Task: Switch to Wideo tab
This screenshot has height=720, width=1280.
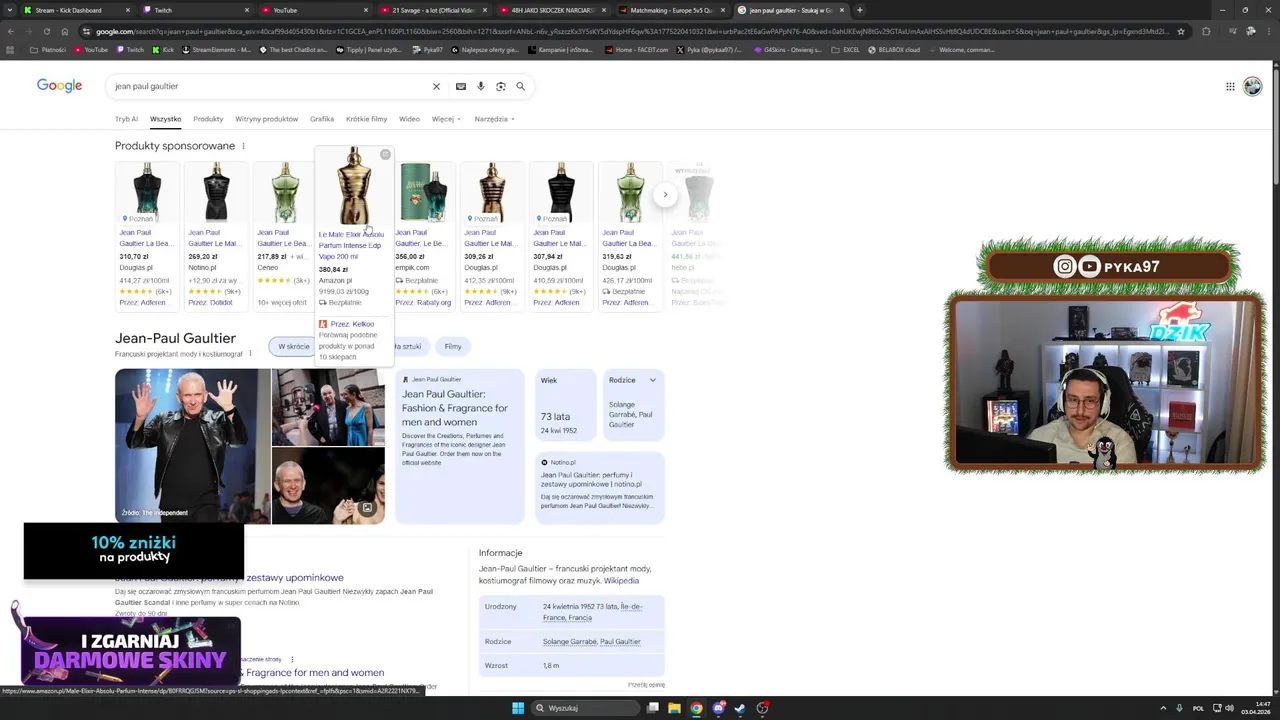Action: (x=409, y=119)
